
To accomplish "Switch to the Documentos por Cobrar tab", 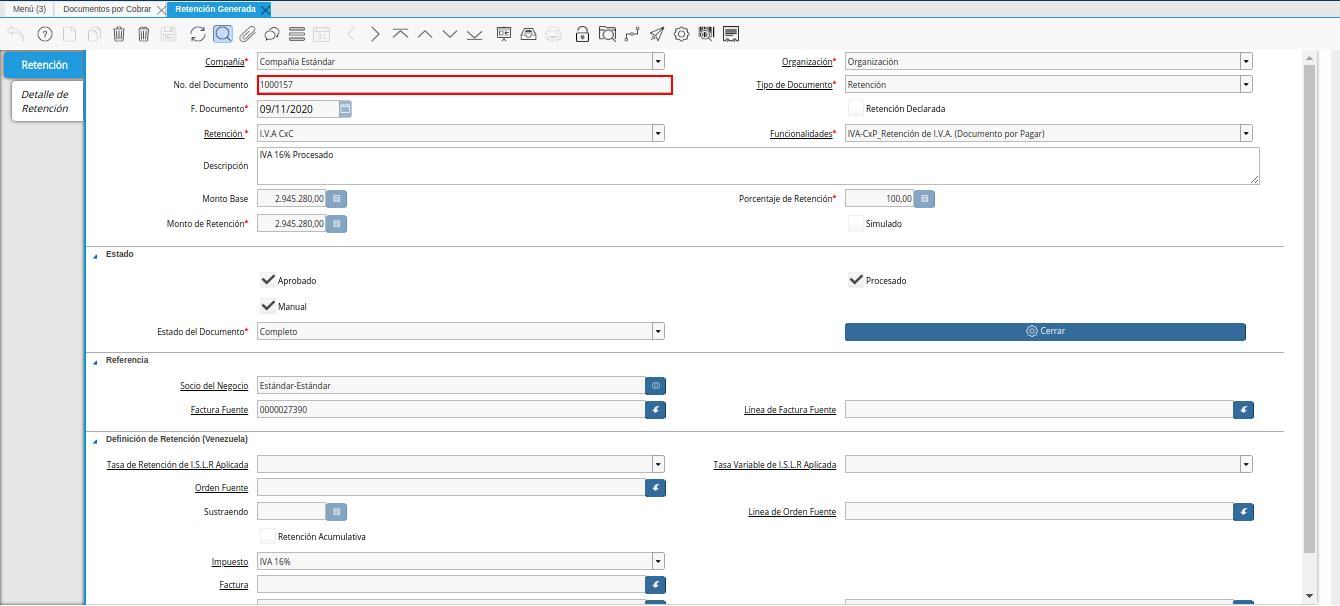I will [x=107, y=9].
